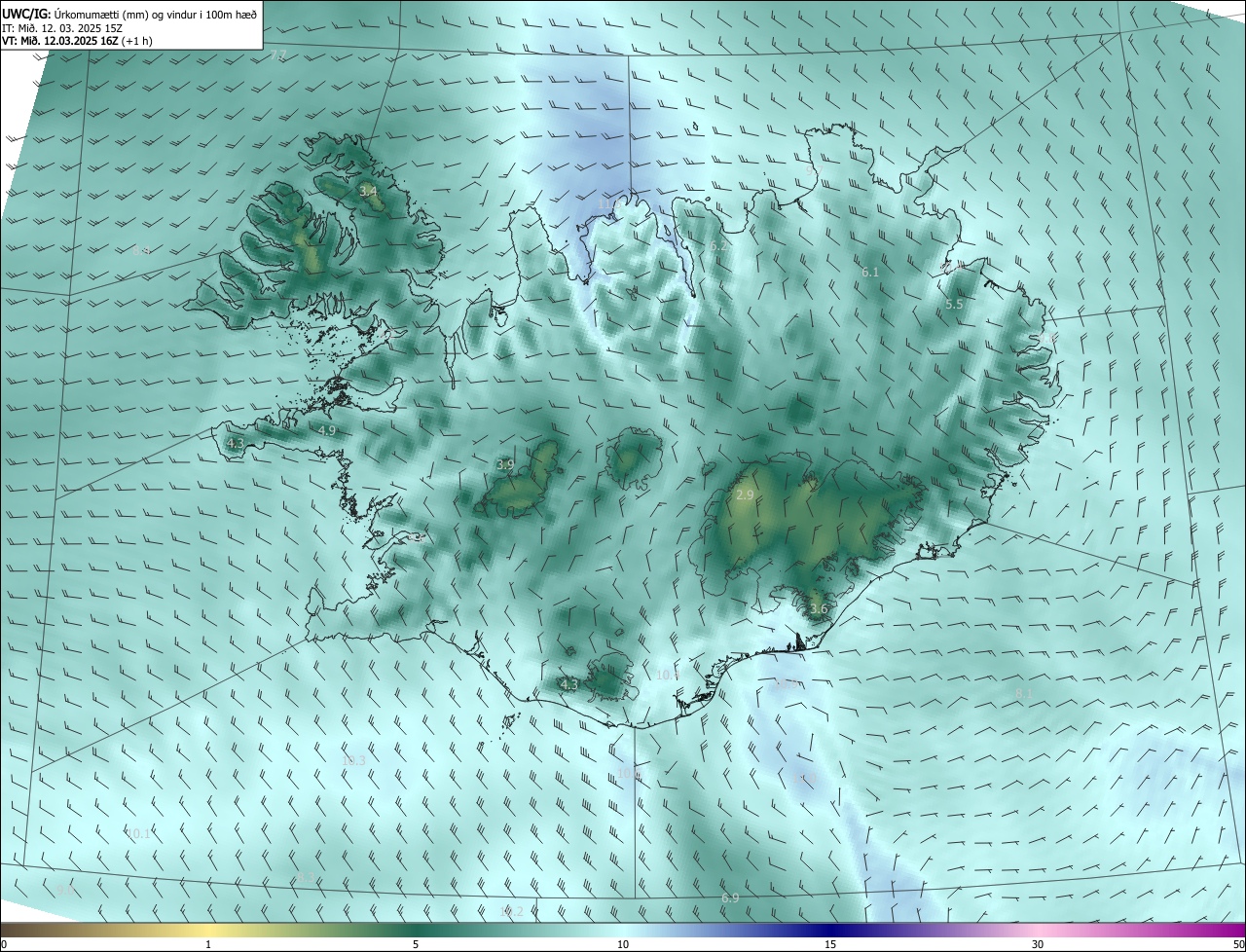1246x952 pixels.
Task: Click the 10.2 value above the color scale
Action: pos(511,911)
